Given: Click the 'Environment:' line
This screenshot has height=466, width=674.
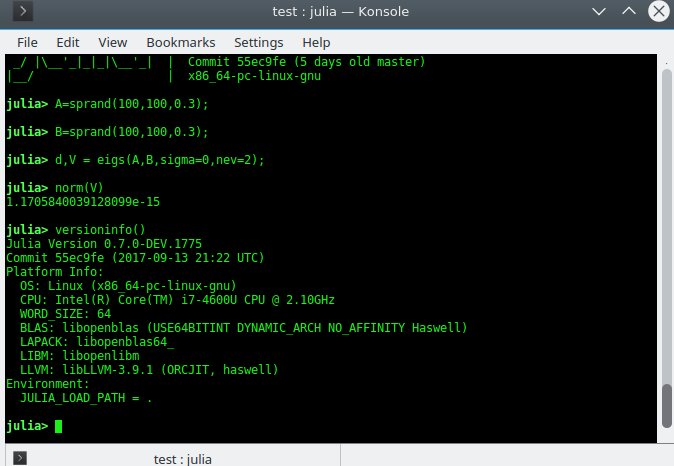Looking at the screenshot, I should click(48, 383).
